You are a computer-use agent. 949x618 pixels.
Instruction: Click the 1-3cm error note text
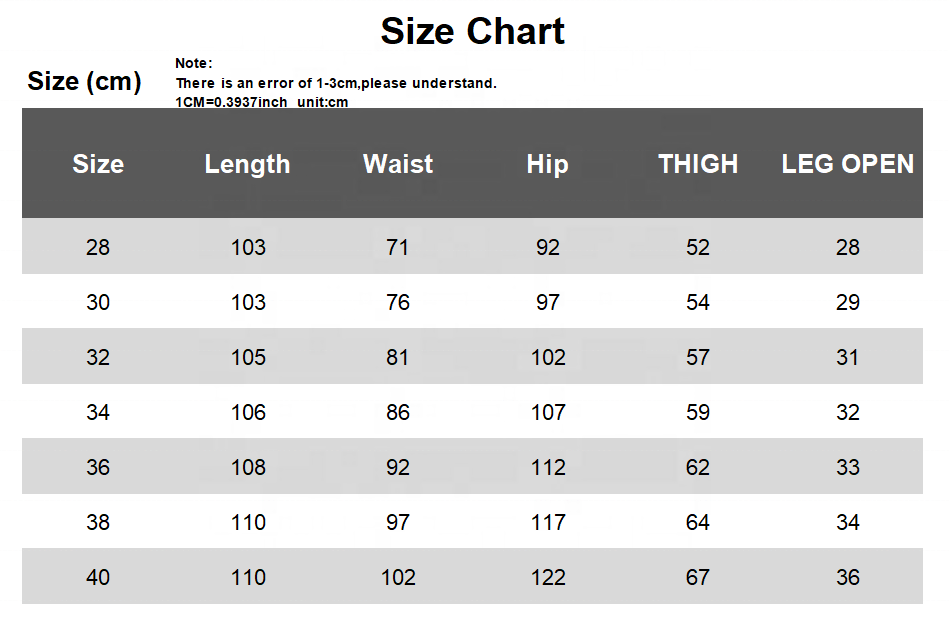tap(336, 83)
